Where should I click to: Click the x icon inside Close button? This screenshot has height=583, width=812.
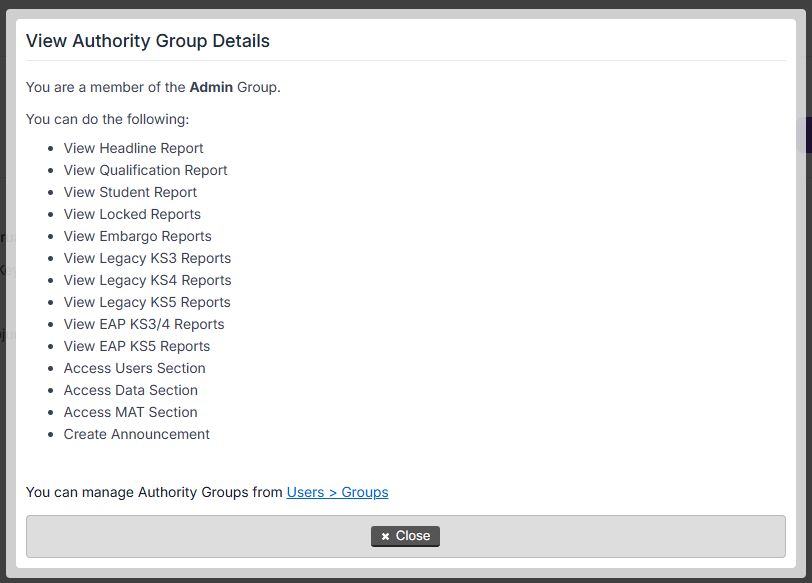(x=385, y=537)
